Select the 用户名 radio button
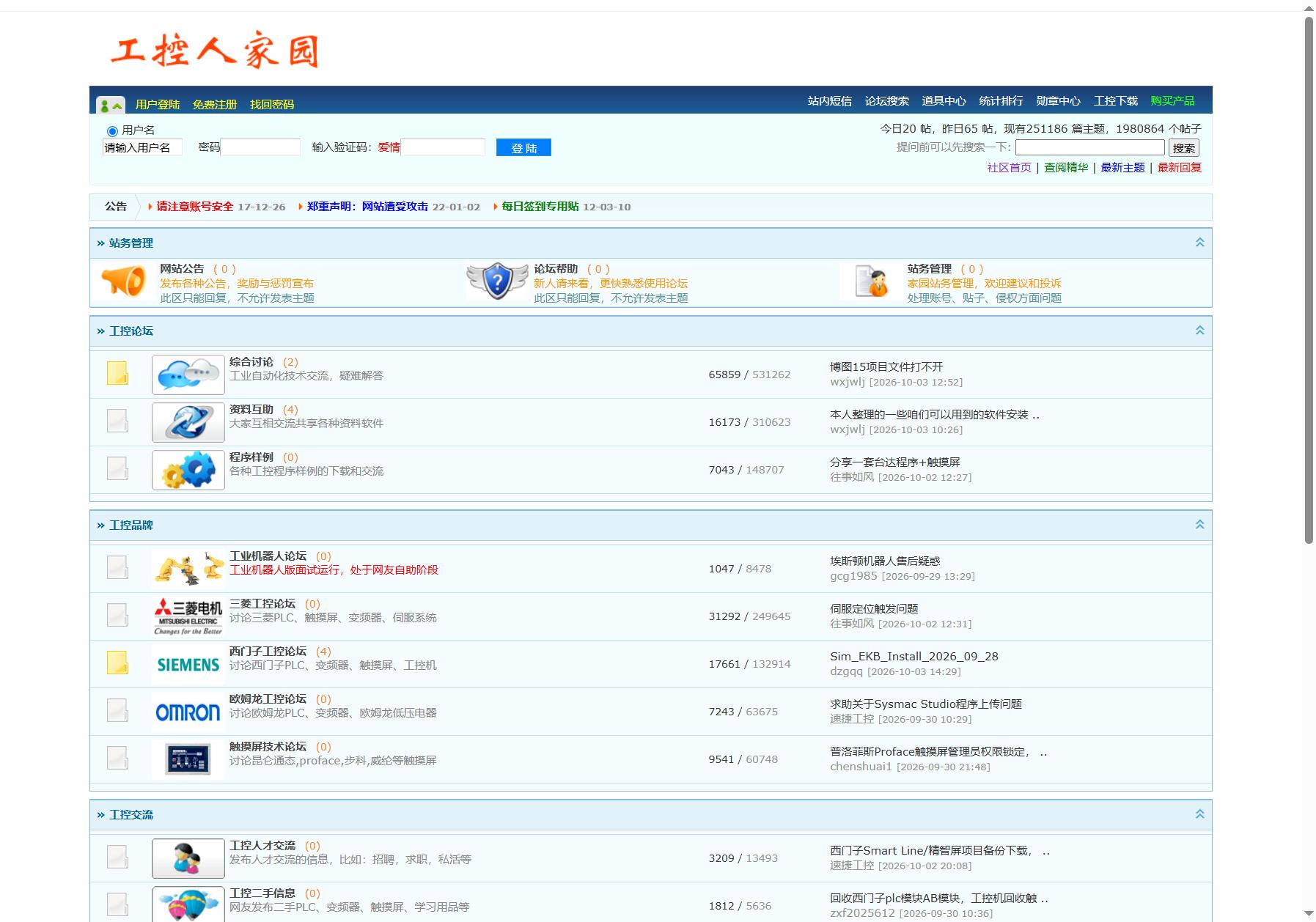Screen dimensions: 1316x922 pyautogui.click(x=112, y=131)
